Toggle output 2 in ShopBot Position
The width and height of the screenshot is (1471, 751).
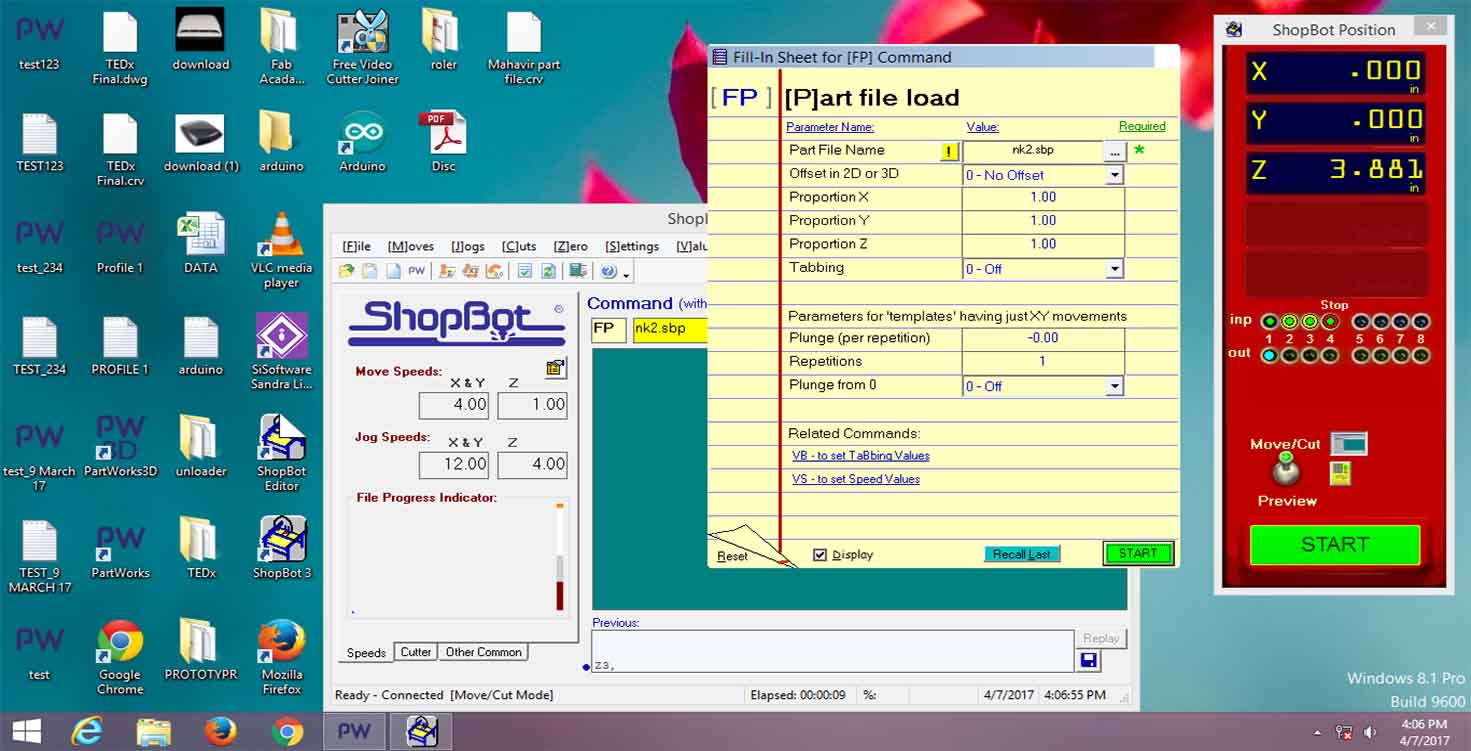tap(1290, 355)
